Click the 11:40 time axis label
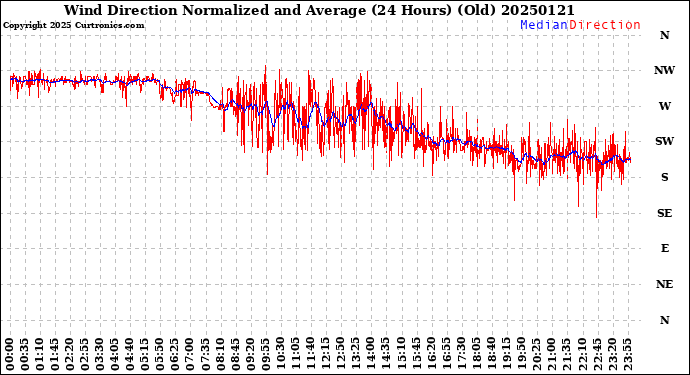 311,354
